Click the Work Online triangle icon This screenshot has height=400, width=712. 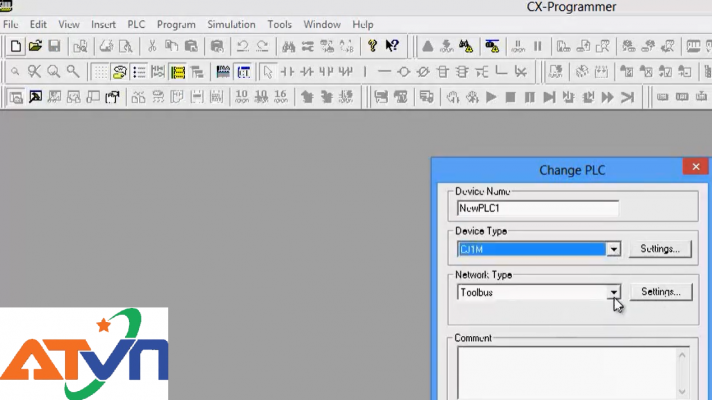(x=427, y=46)
